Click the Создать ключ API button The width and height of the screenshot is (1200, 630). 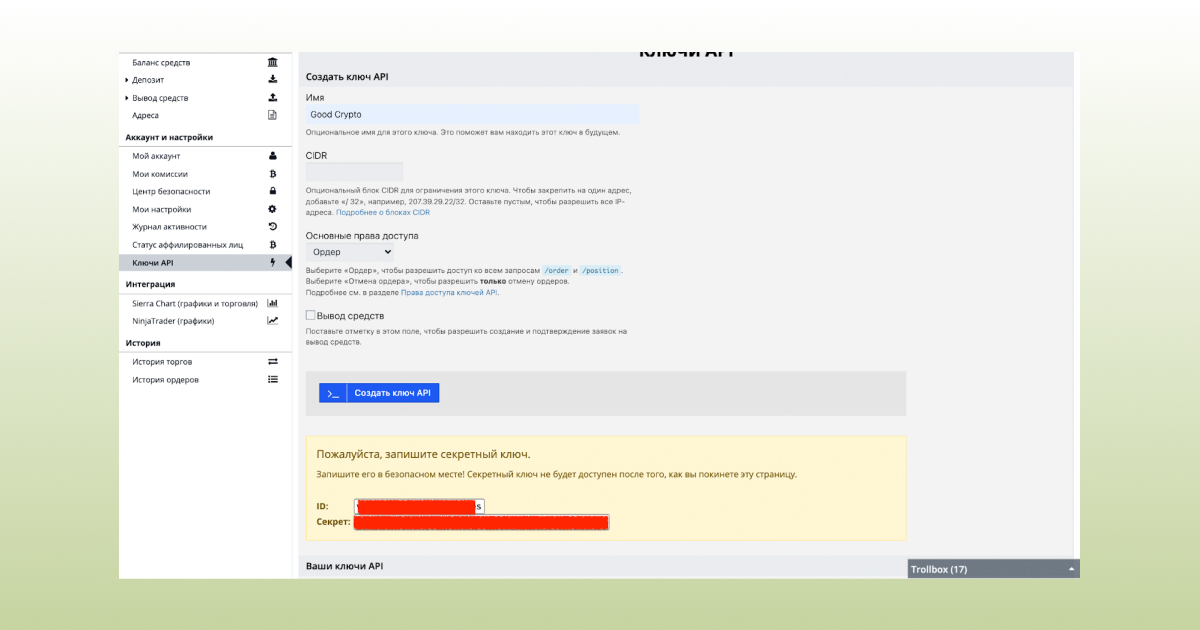(379, 393)
